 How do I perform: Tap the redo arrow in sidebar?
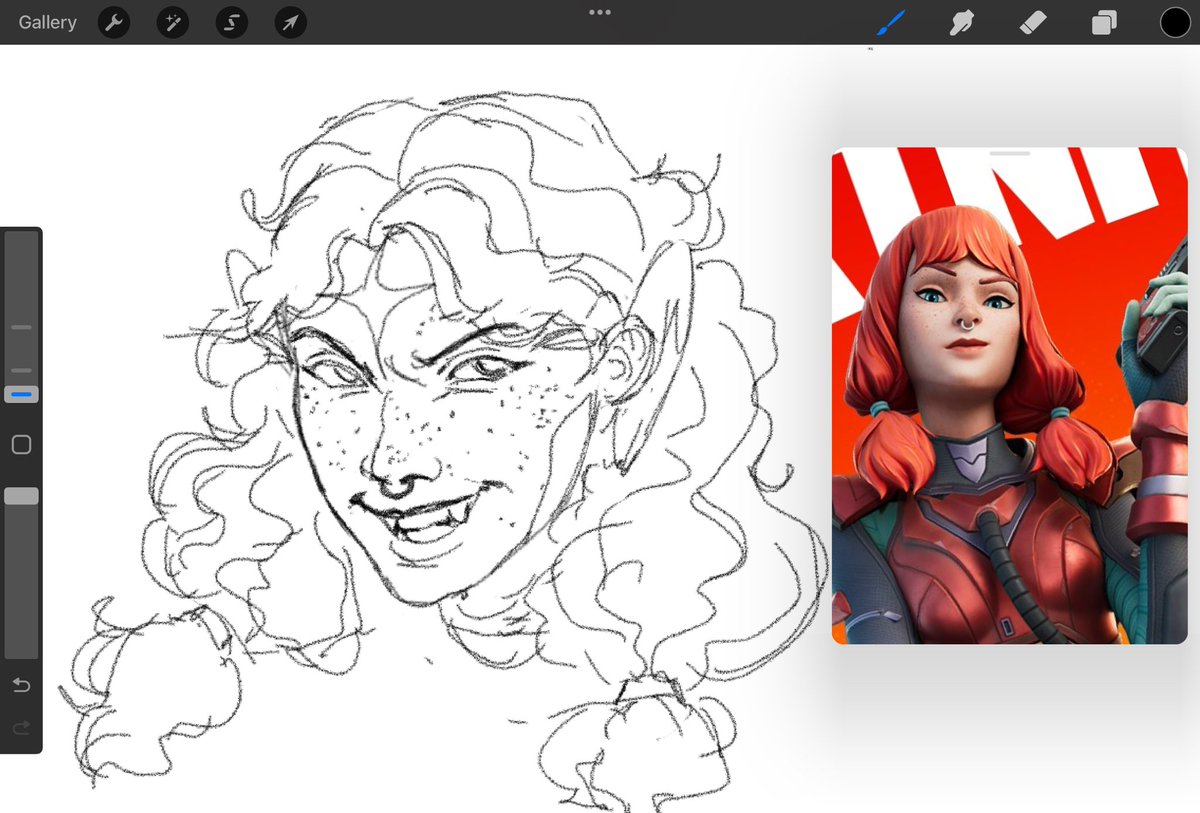[21, 729]
